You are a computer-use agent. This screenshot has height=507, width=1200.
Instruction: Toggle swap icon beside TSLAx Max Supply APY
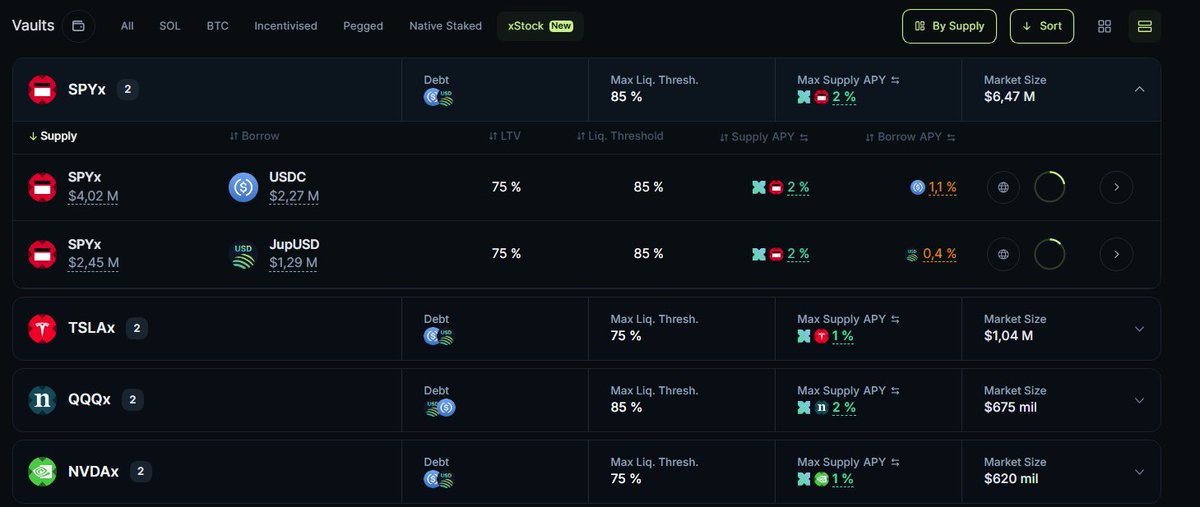click(896, 319)
